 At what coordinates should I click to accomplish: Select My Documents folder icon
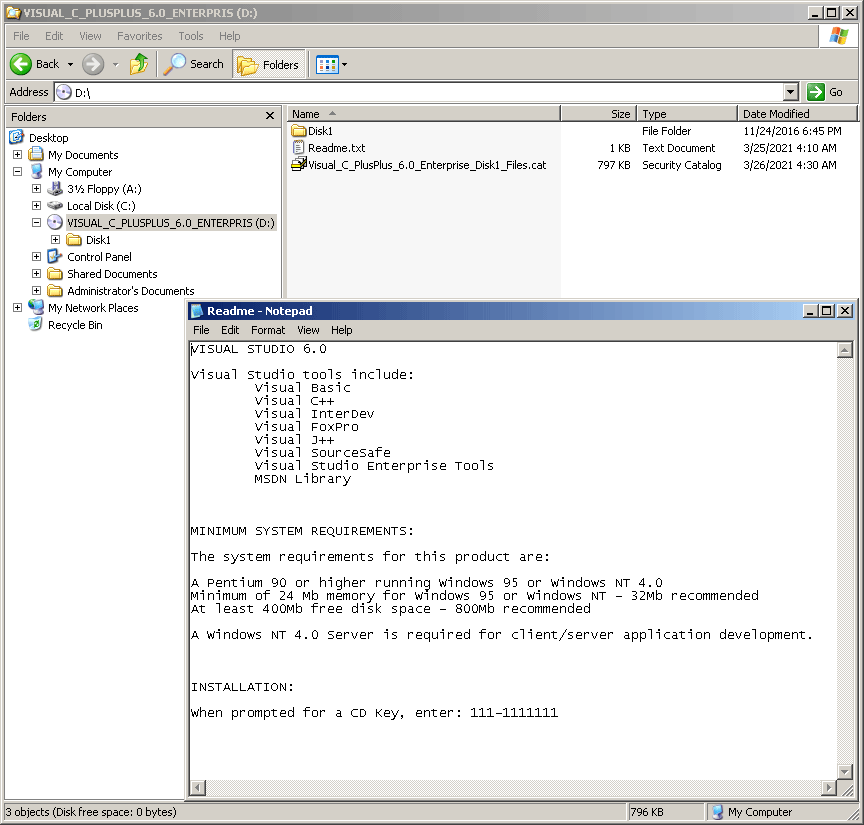pos(36,154)
